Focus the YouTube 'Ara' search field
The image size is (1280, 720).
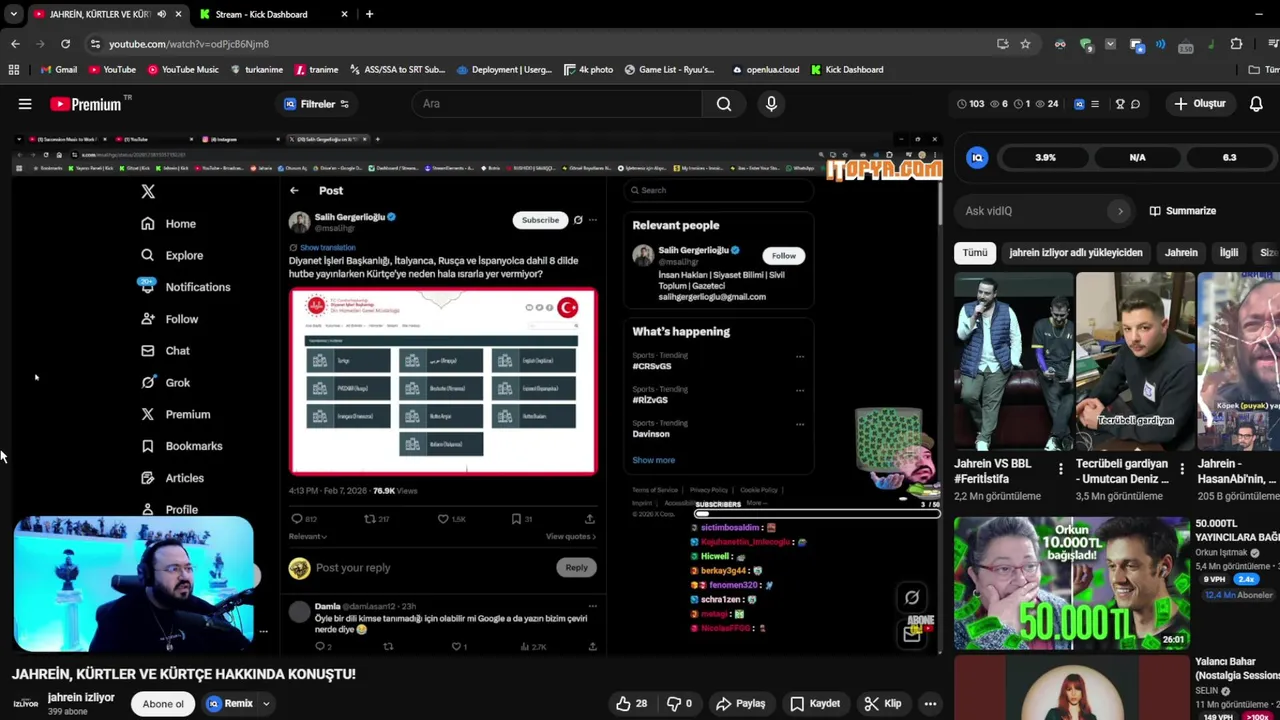555,104
